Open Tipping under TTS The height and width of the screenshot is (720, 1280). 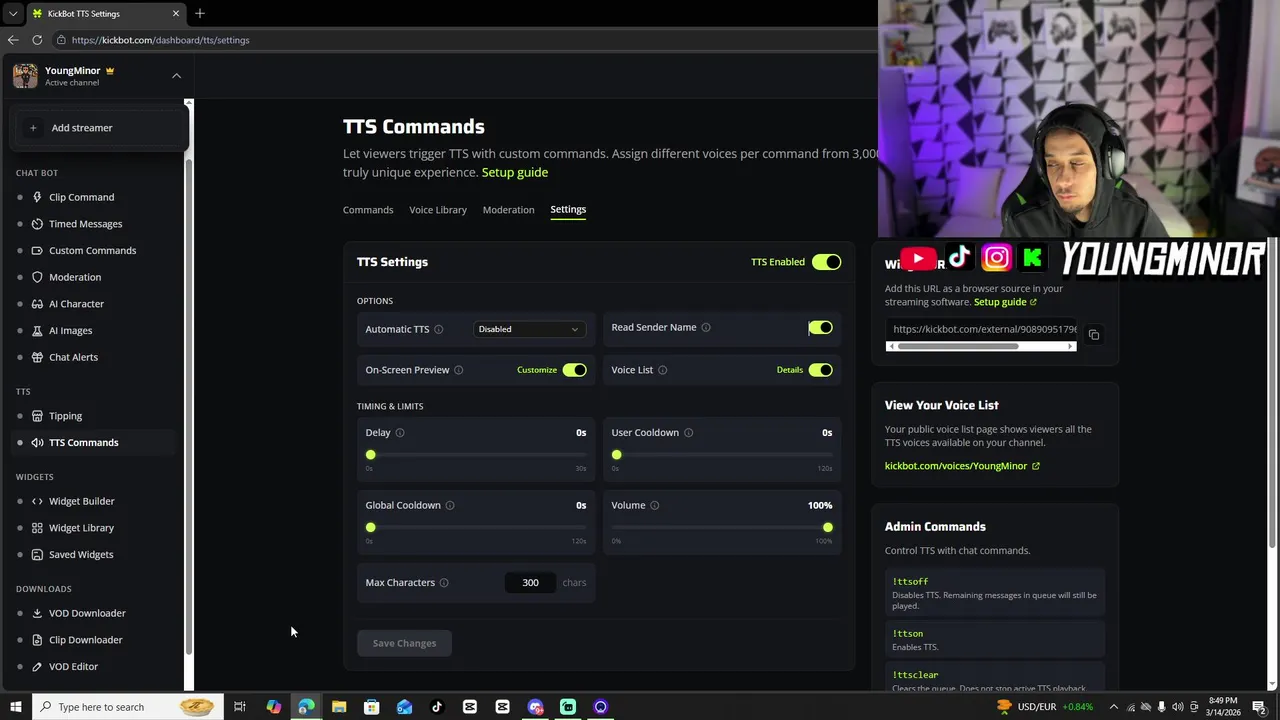tap(65, 416)
